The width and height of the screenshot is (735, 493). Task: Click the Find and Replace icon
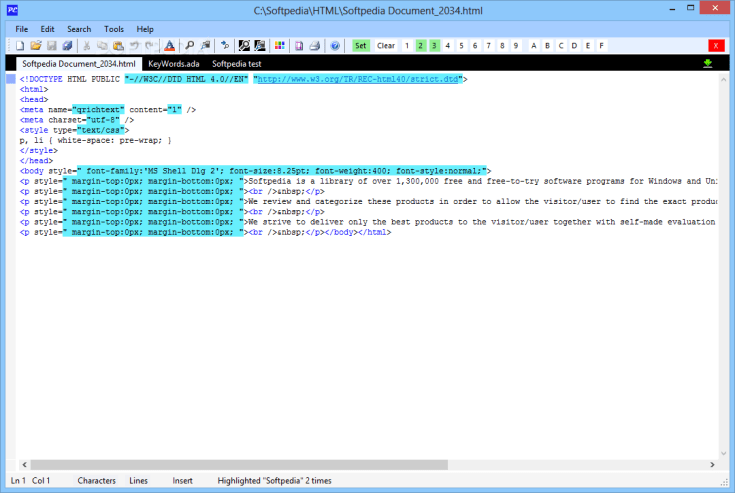[205, 45]
